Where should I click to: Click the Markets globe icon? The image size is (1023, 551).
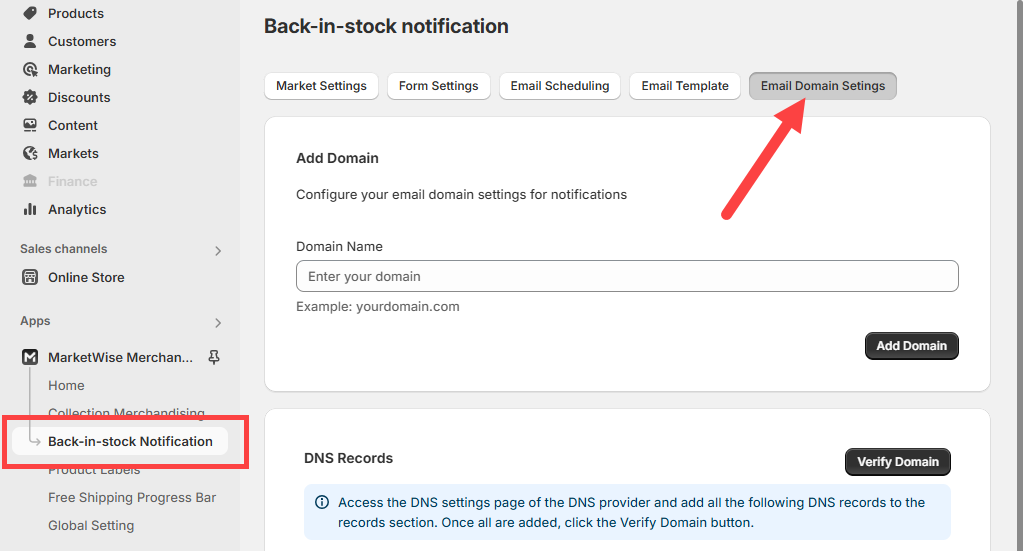30,153
